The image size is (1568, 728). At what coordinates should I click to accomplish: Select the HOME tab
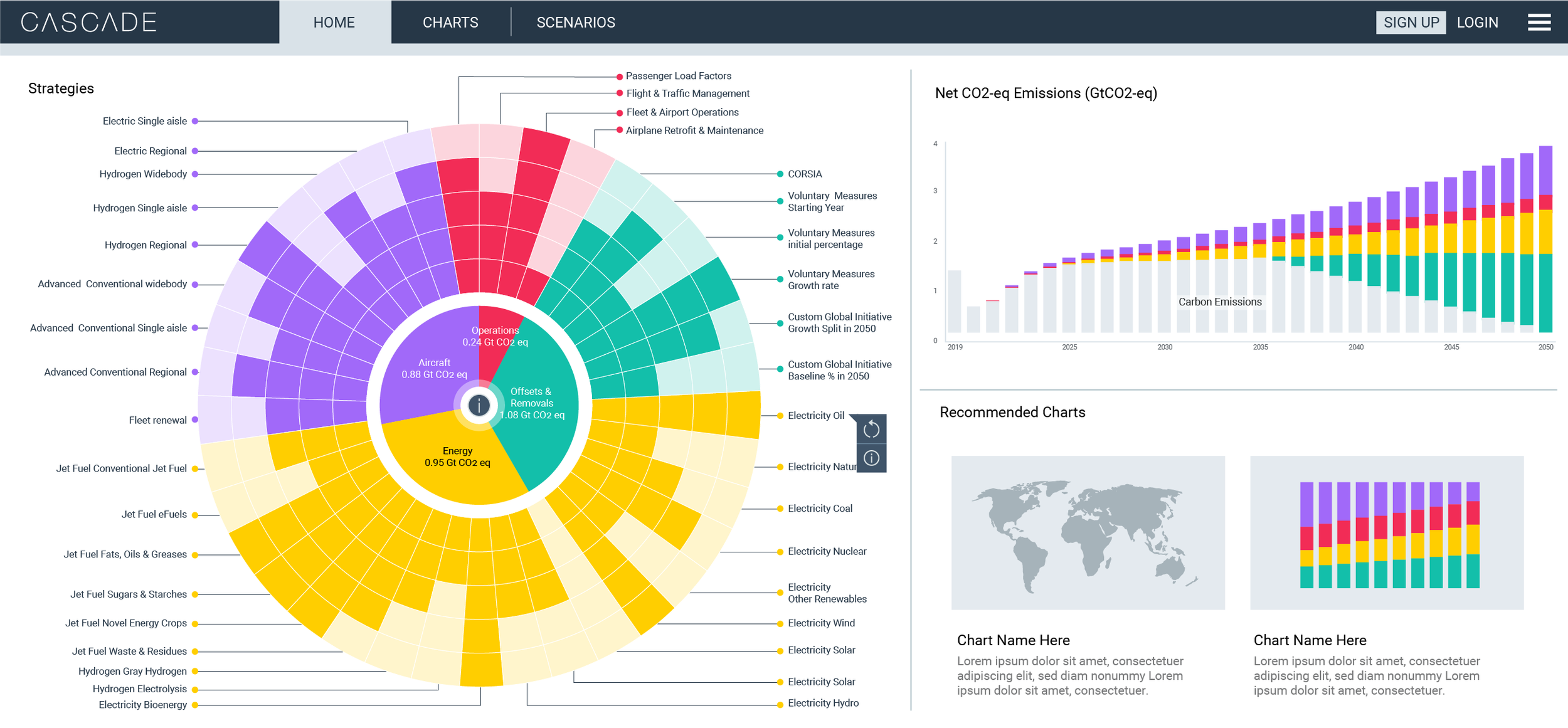point(334,23)
